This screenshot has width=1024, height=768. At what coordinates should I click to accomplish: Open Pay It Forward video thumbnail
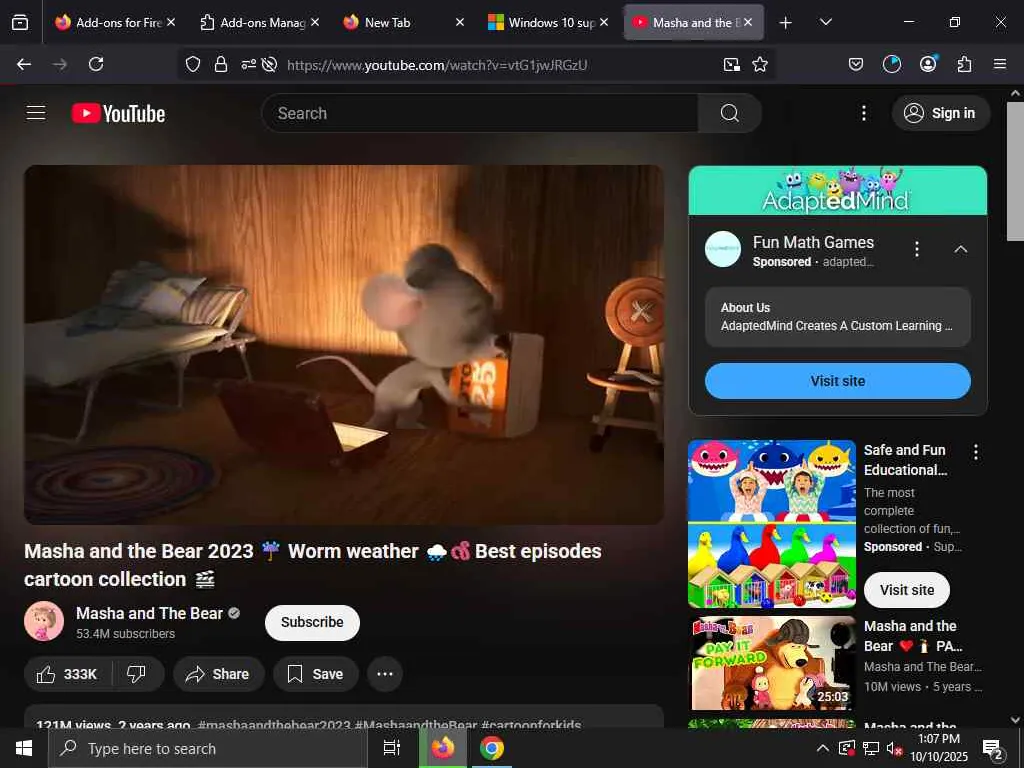[772, 663]
